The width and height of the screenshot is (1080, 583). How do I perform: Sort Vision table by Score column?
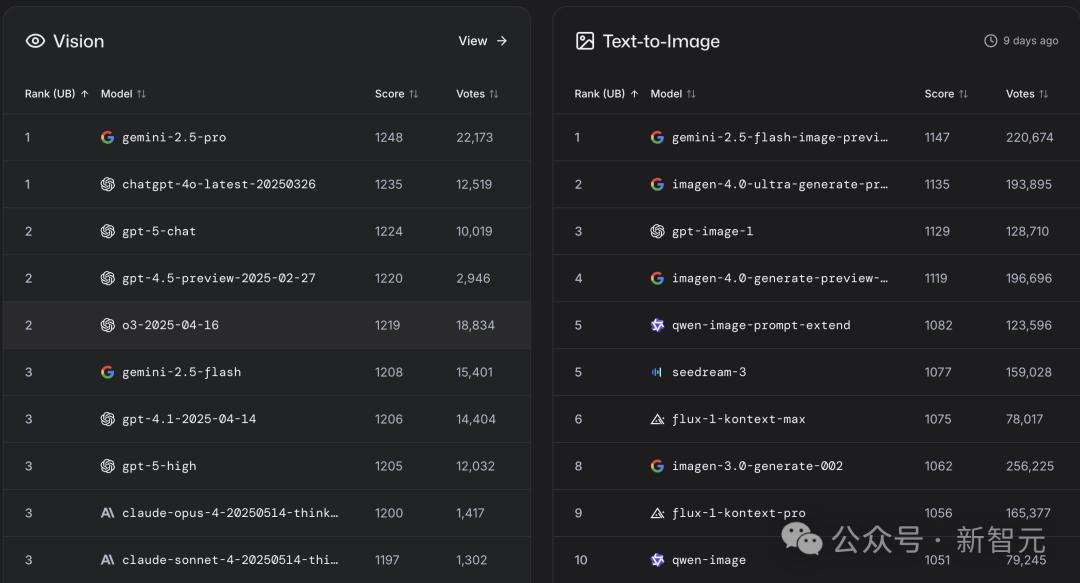coord(396,94)
